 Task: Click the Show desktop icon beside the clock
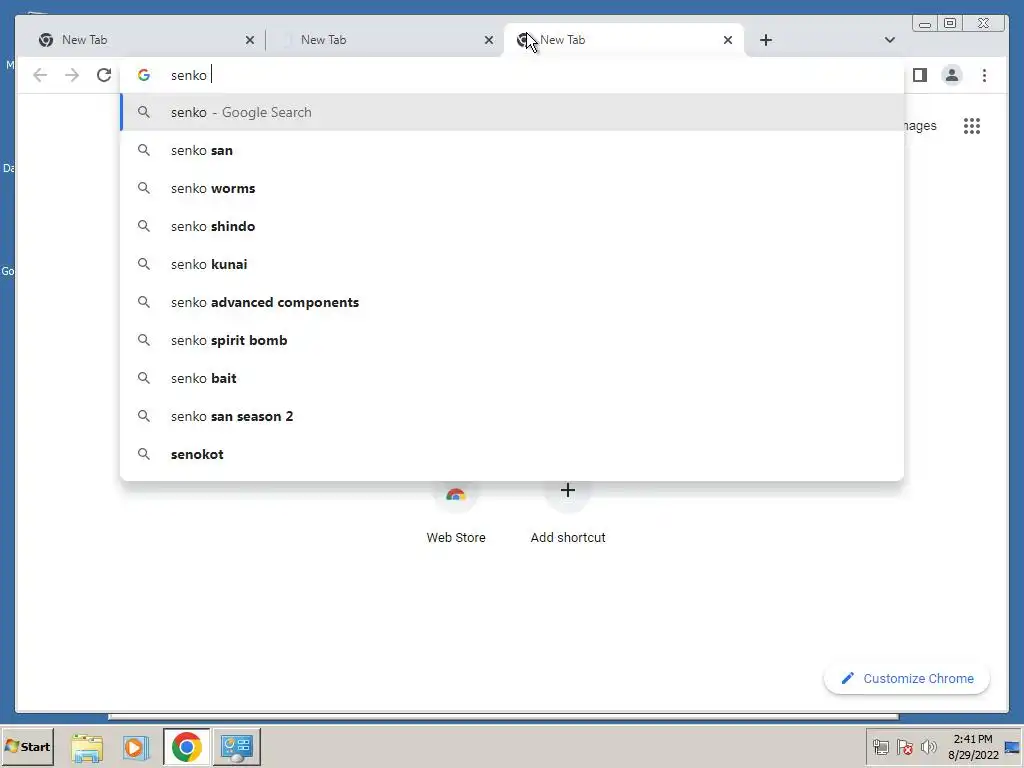1013,746
